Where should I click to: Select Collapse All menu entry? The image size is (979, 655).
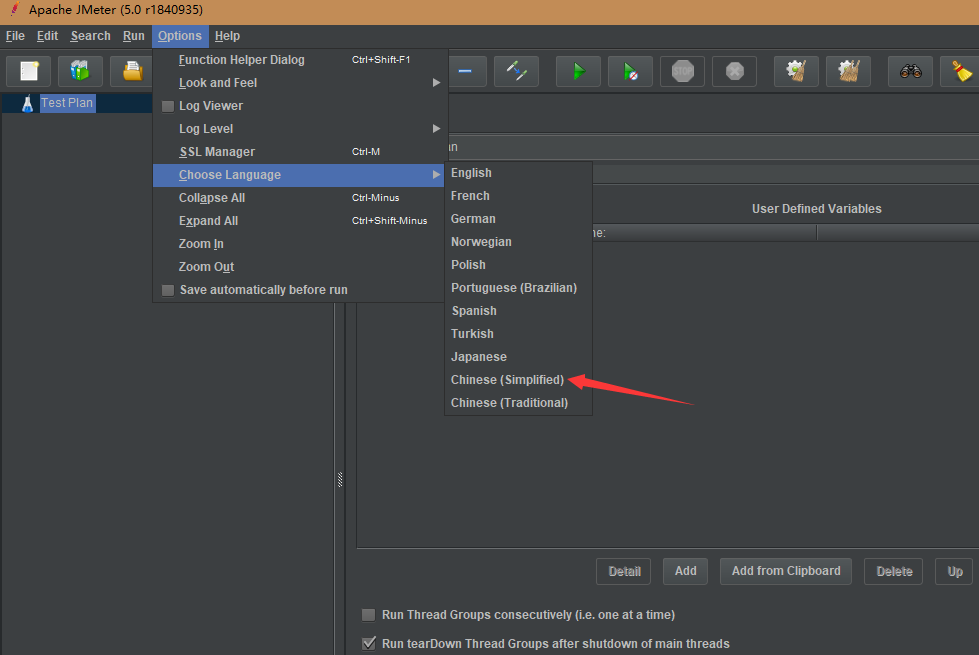pyautogui.click(x=300, y=198)
